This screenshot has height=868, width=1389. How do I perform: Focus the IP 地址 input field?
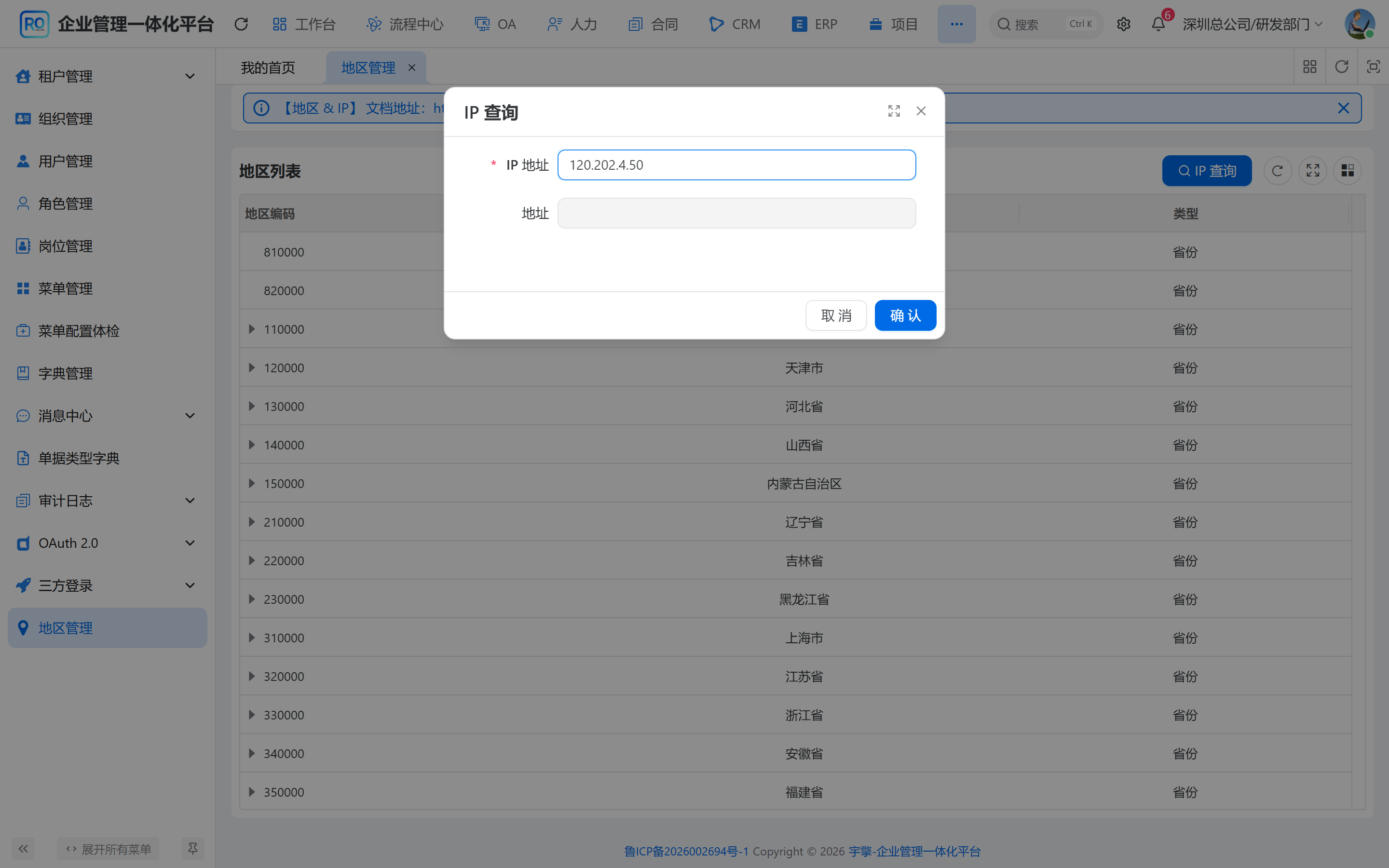point(736,165)
